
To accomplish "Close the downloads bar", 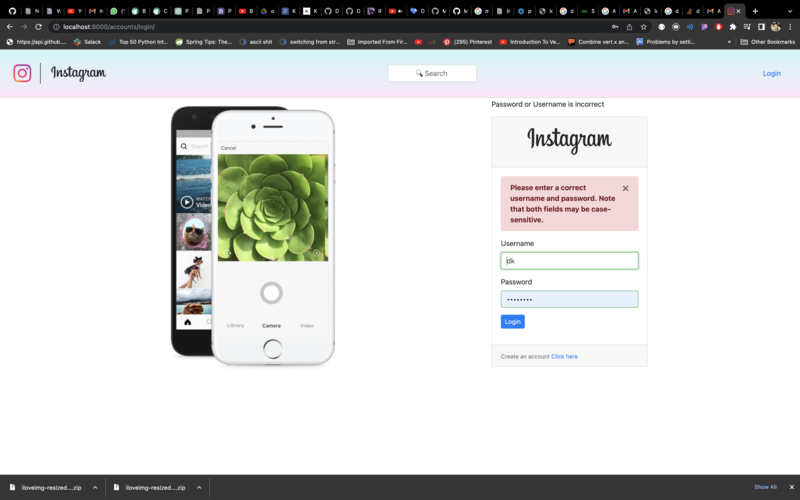I will coord(790,487).
